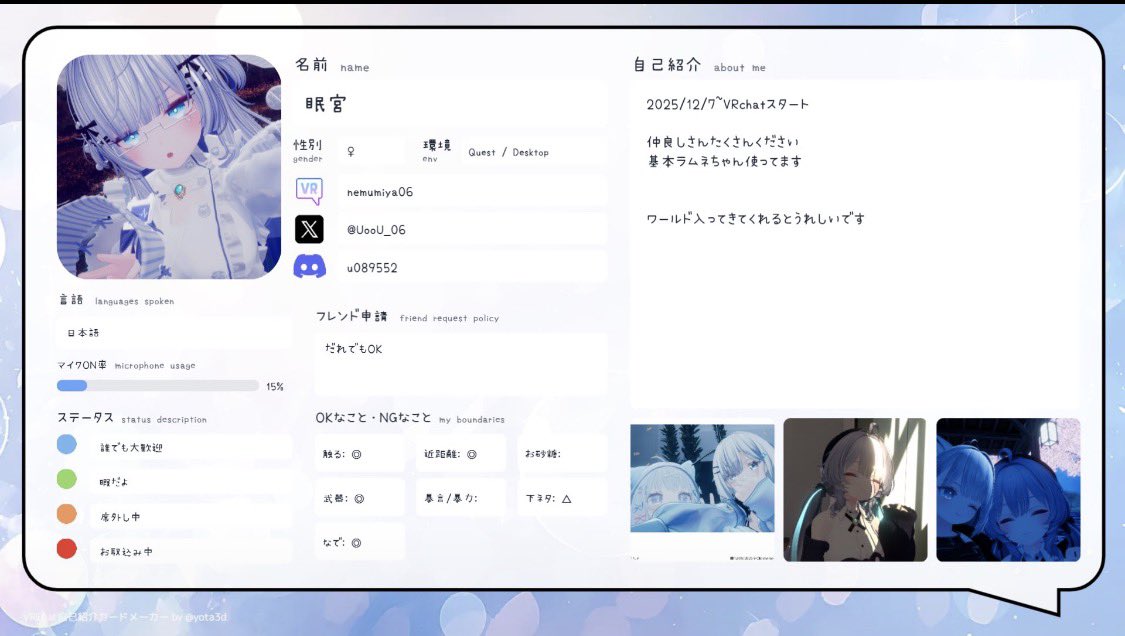The height and width of the screenshot is (636, 1125).
Task: Click the Quest / Desktop environment value
Action: 508,152
